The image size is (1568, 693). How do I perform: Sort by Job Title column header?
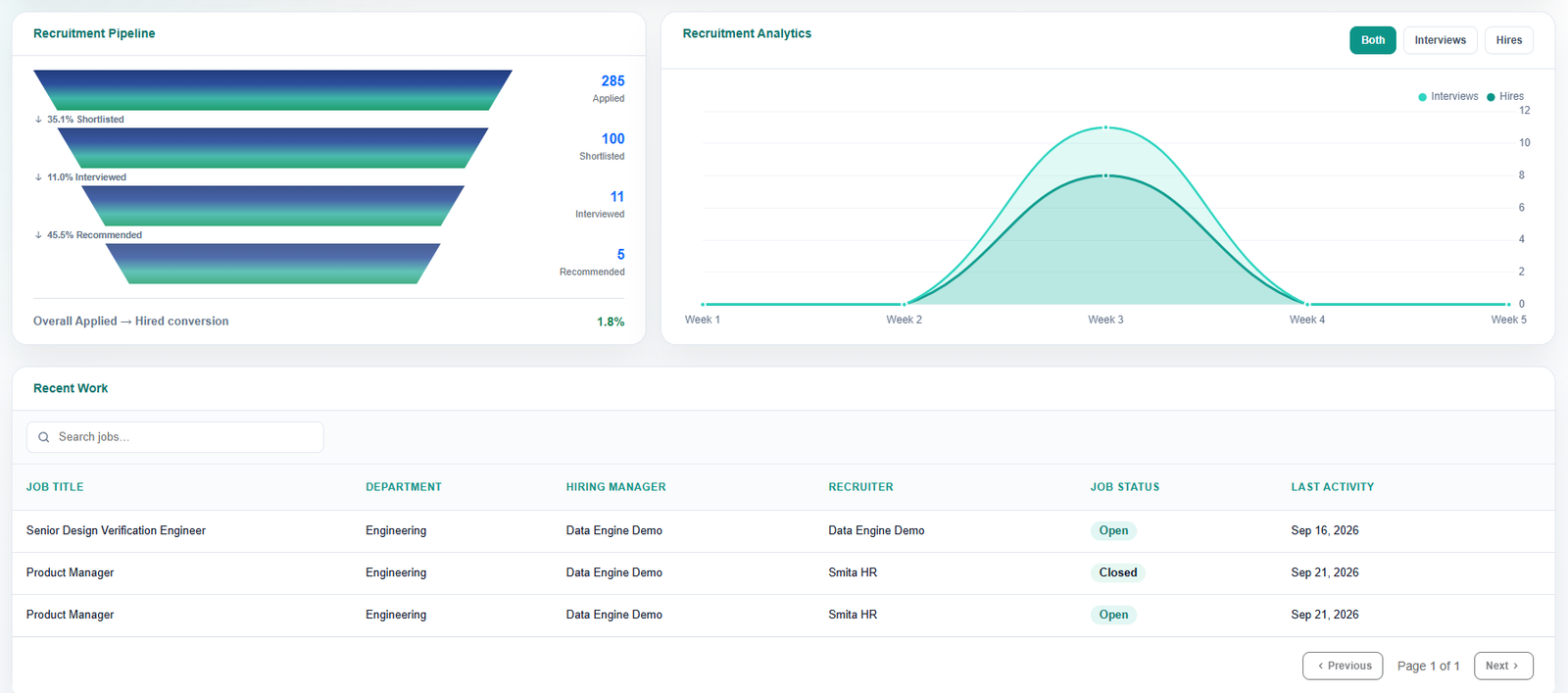(55, 487)
